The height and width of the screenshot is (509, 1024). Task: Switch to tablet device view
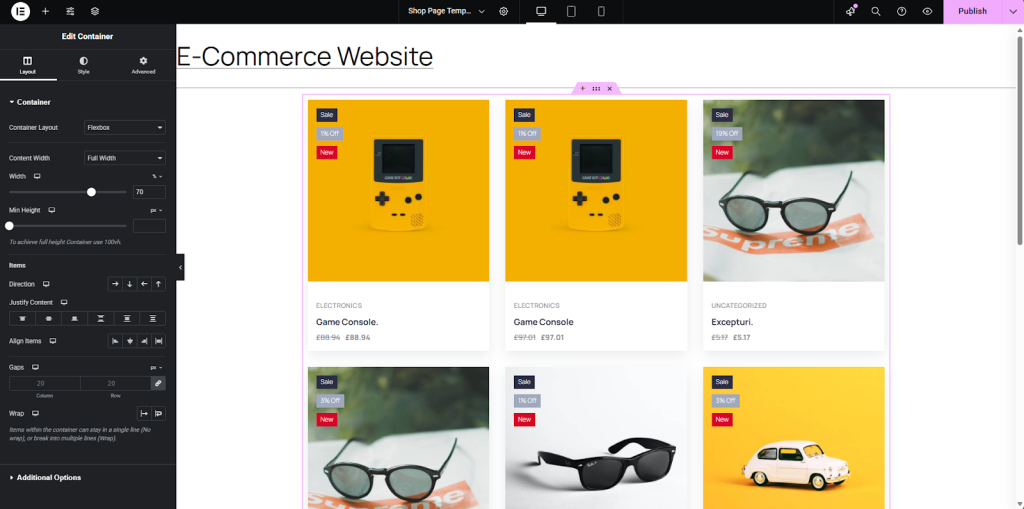571,11
